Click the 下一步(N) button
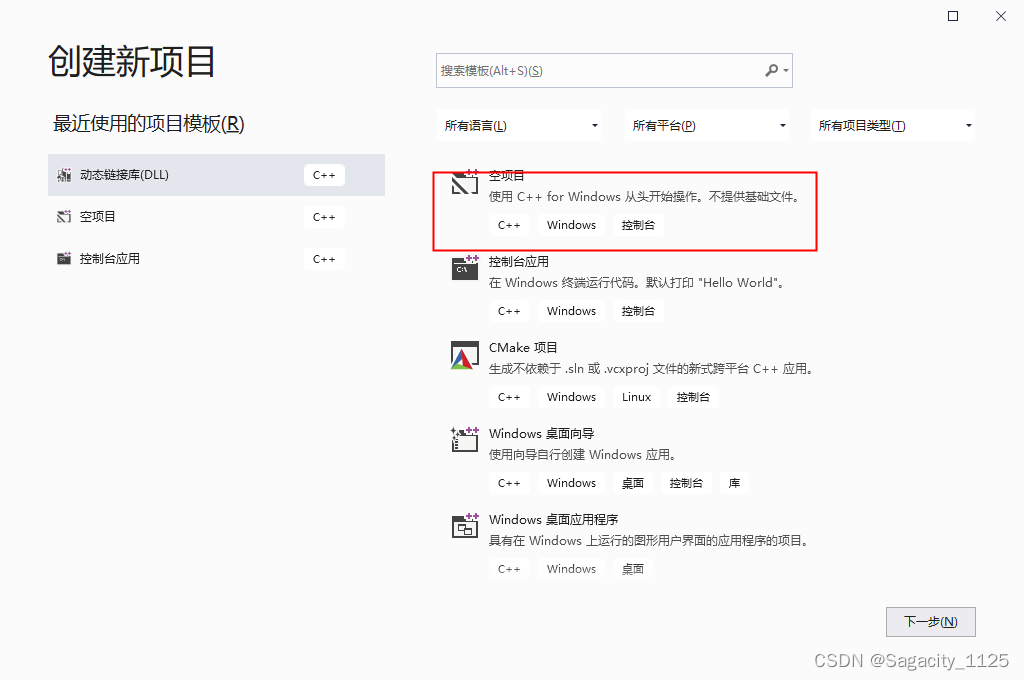 [930, 621]
